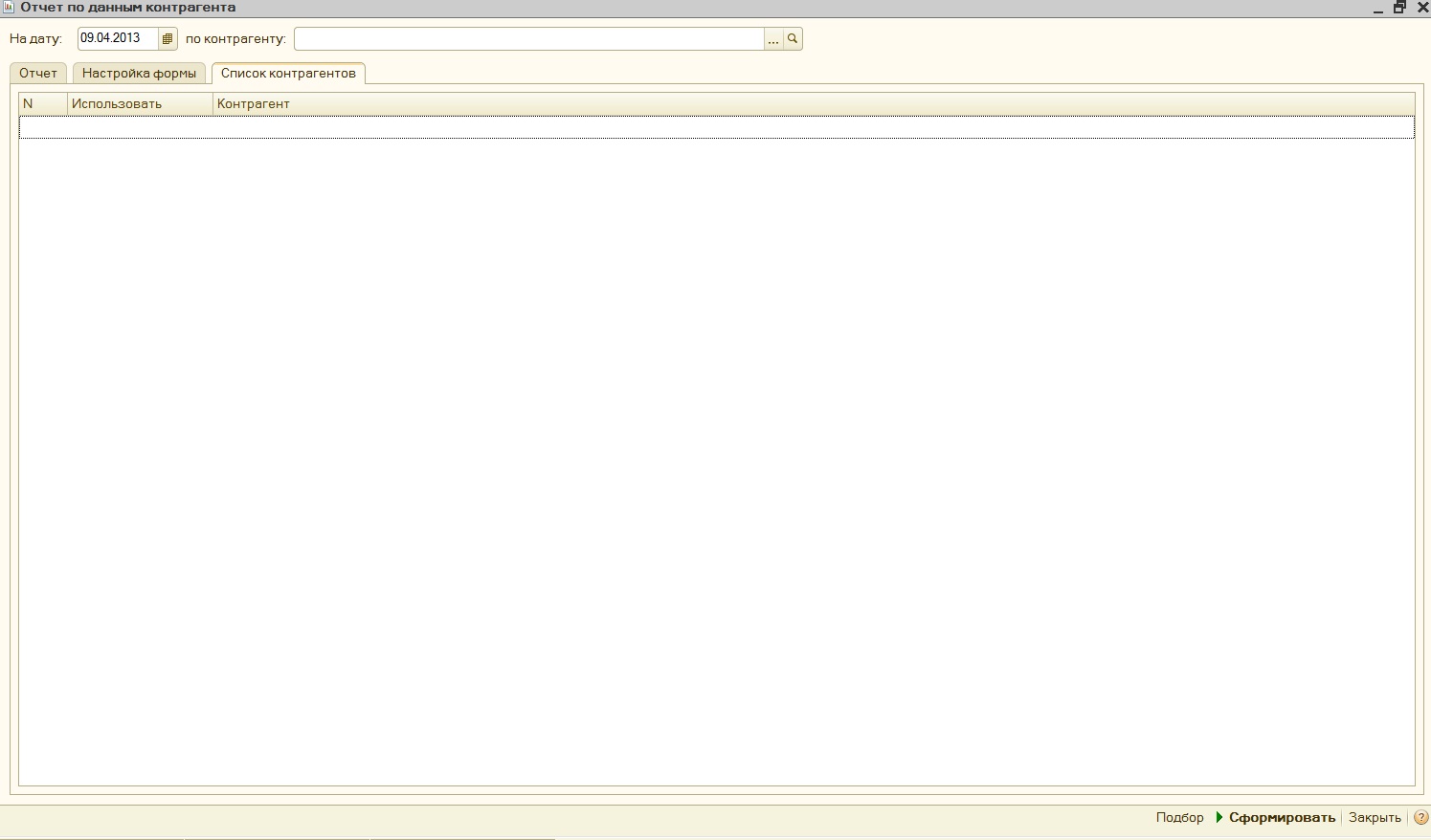
Task: Open help with the question mark icon
Action: (x=1420, y=817)
